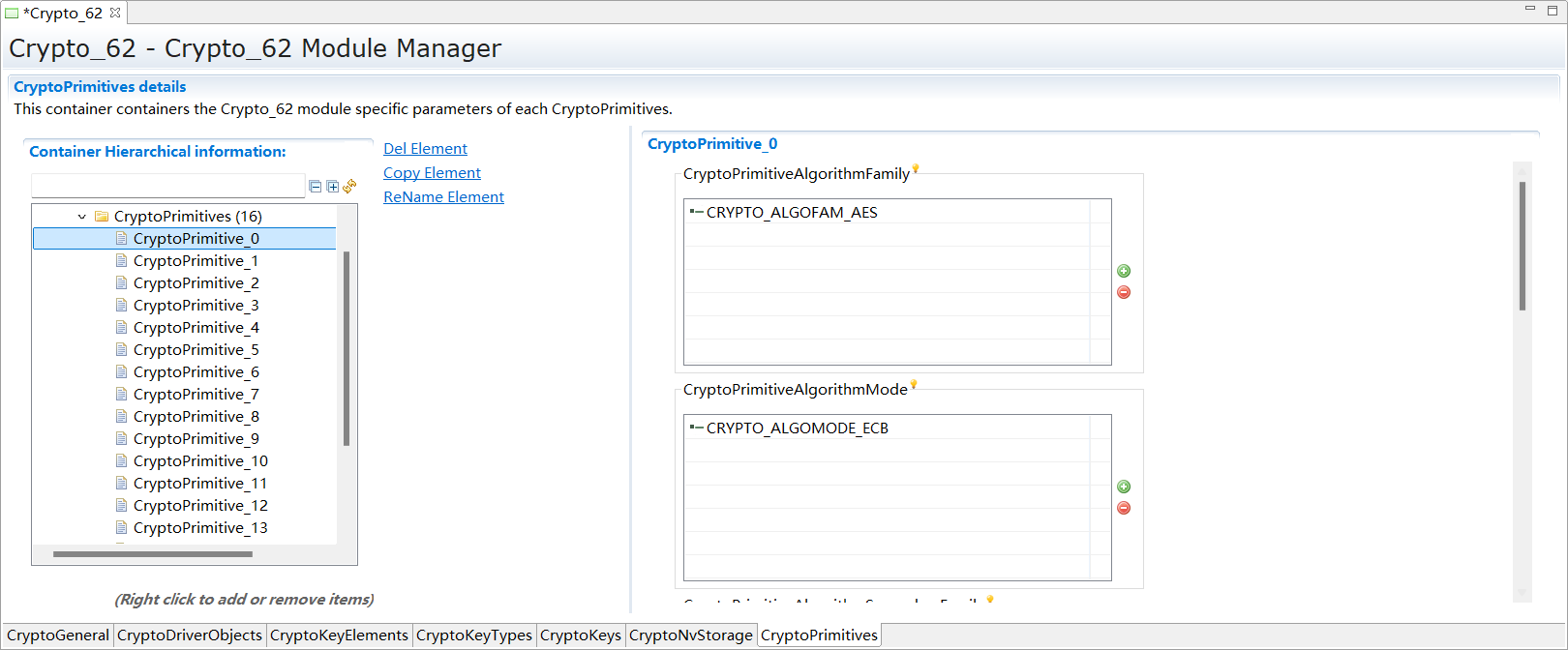Remove entry from CryptoPrimitiveAlgorithmMode list
The width and height of the screenshot is (1568, 650).
(1124, 508)
